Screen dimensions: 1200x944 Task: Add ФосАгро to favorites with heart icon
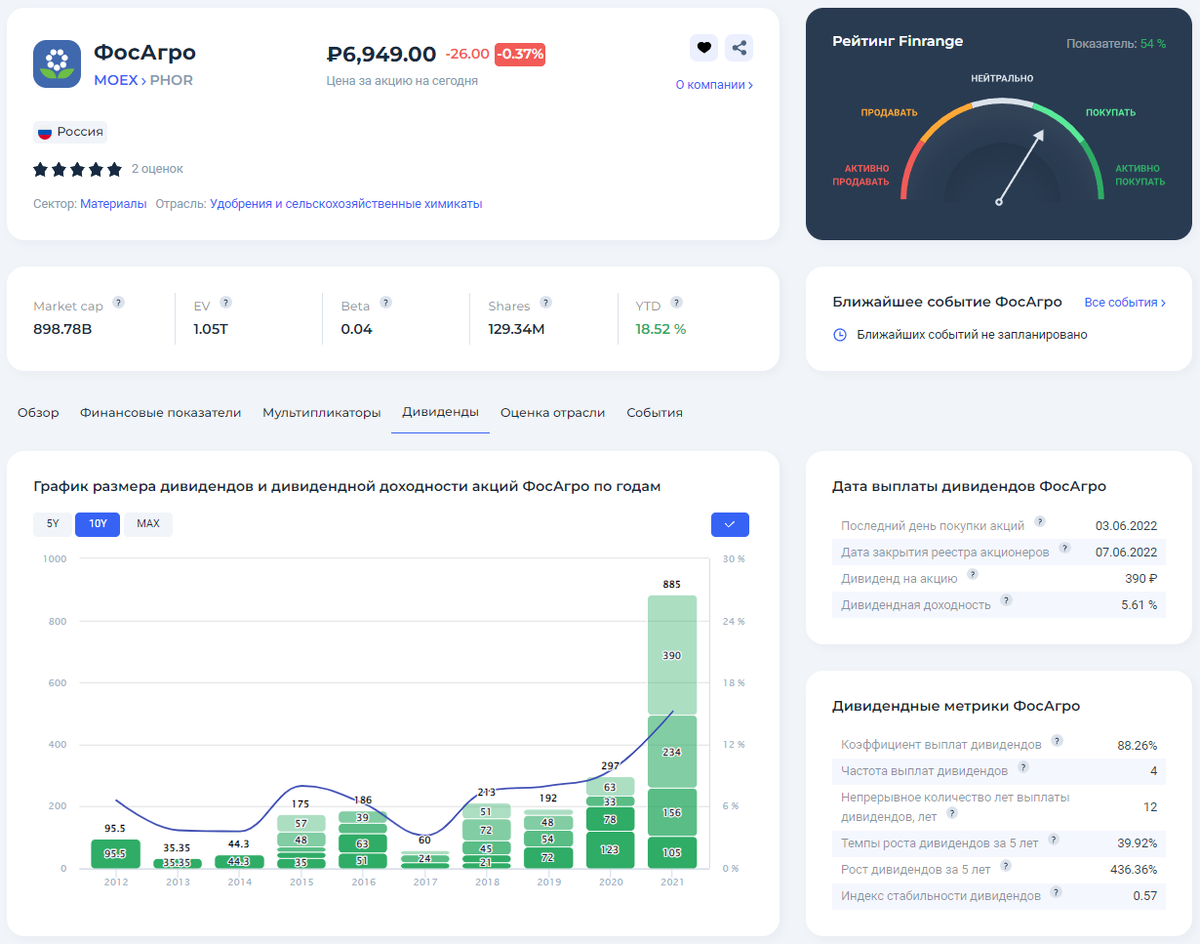704,47
